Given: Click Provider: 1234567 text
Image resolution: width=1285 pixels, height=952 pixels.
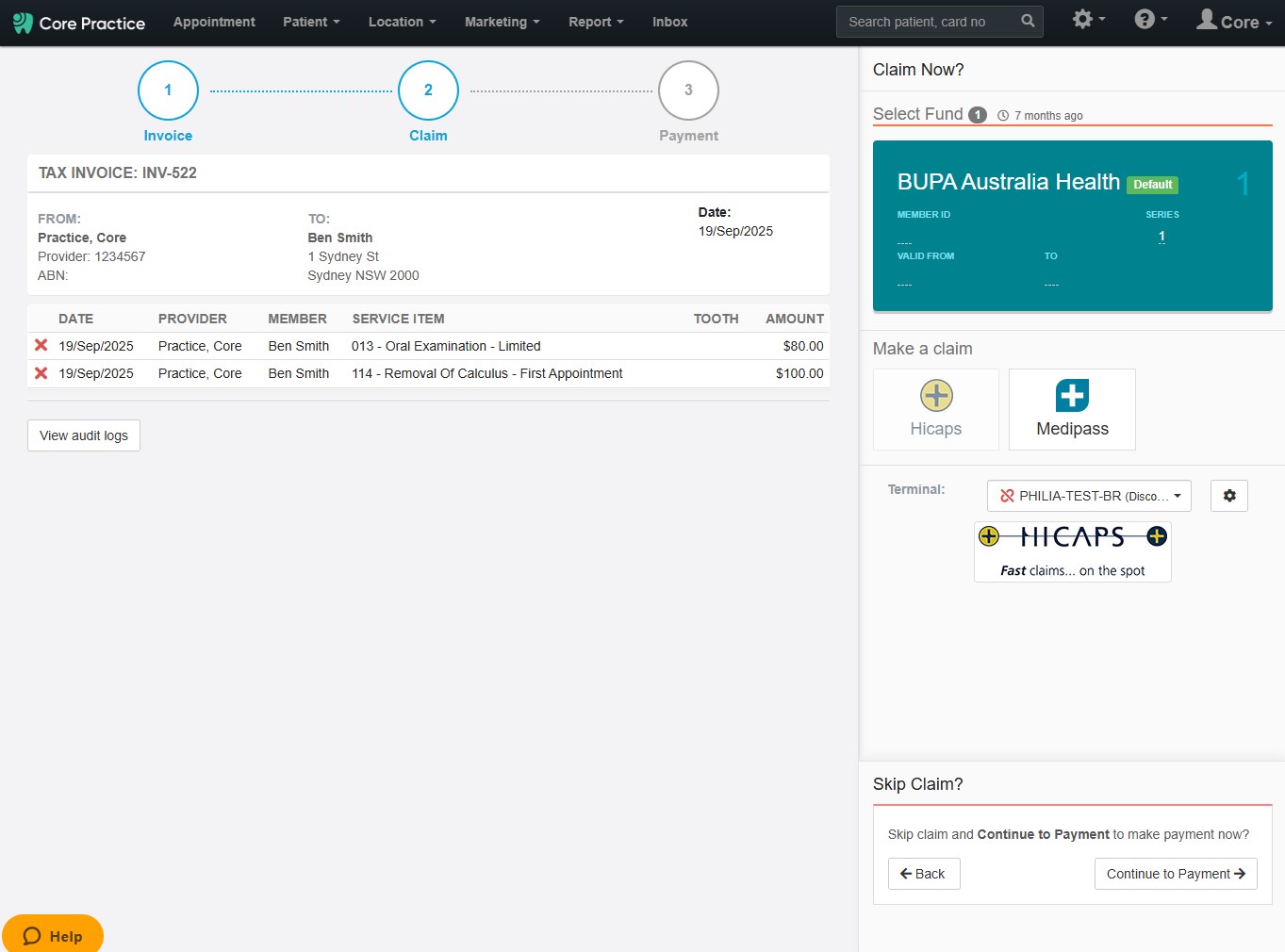Looking at the screenshot, I should [x=91, y=256].
